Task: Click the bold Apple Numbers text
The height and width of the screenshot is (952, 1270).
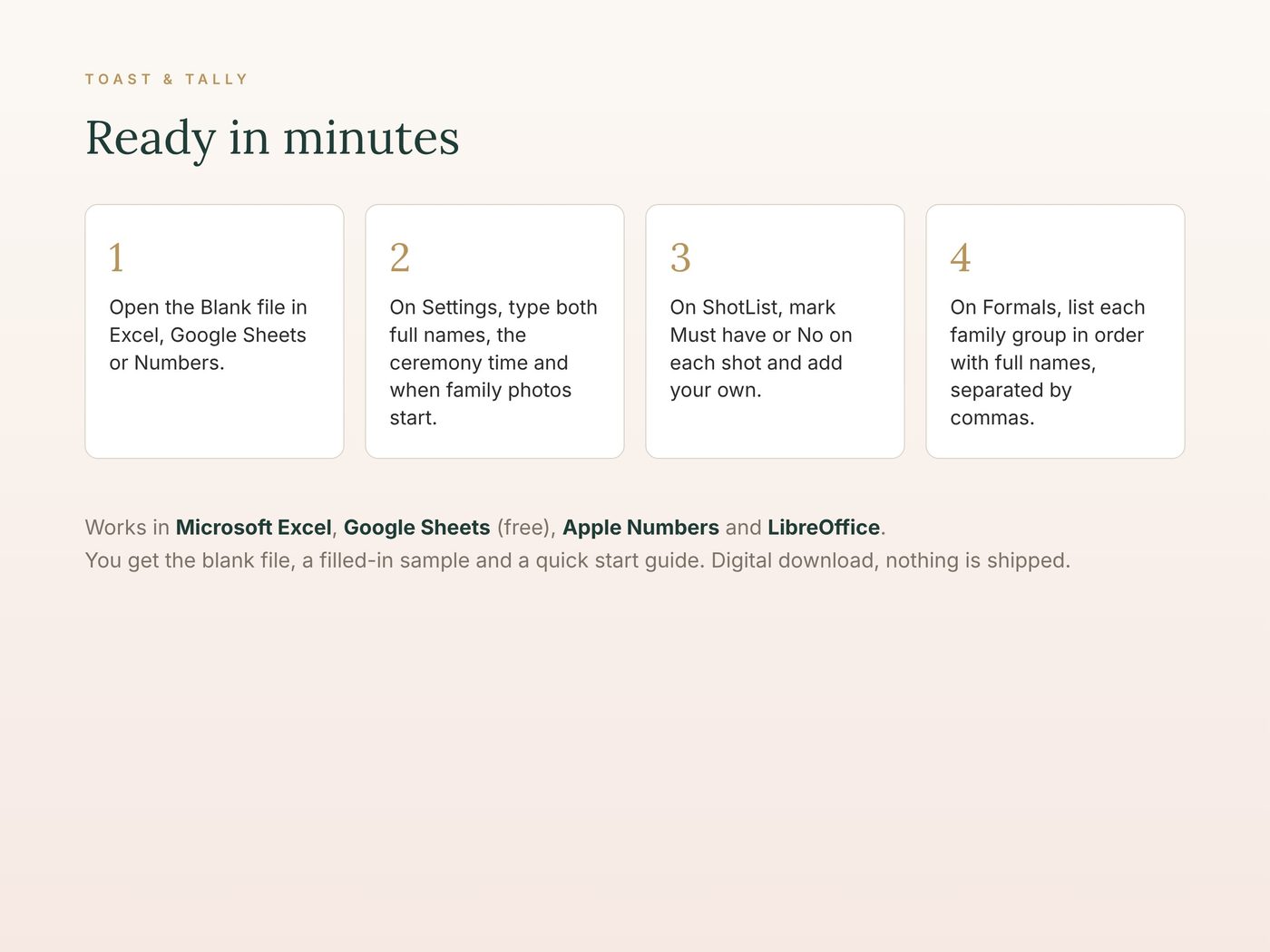Action: coord(640,528)
